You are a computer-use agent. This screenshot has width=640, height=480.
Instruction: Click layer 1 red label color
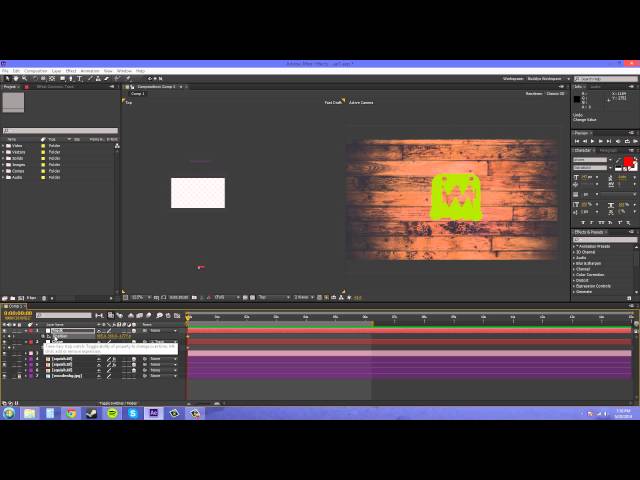[31, 331]
